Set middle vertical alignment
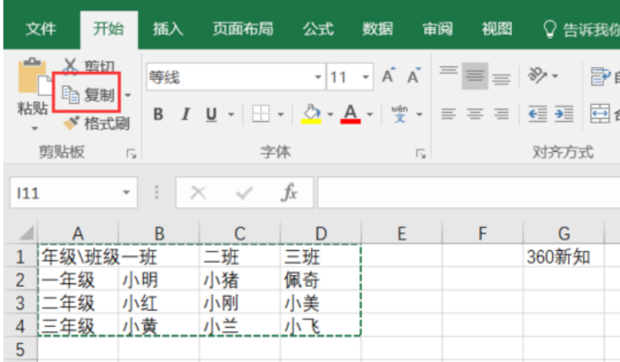620x362 pixels. click(x=475, y=75)
